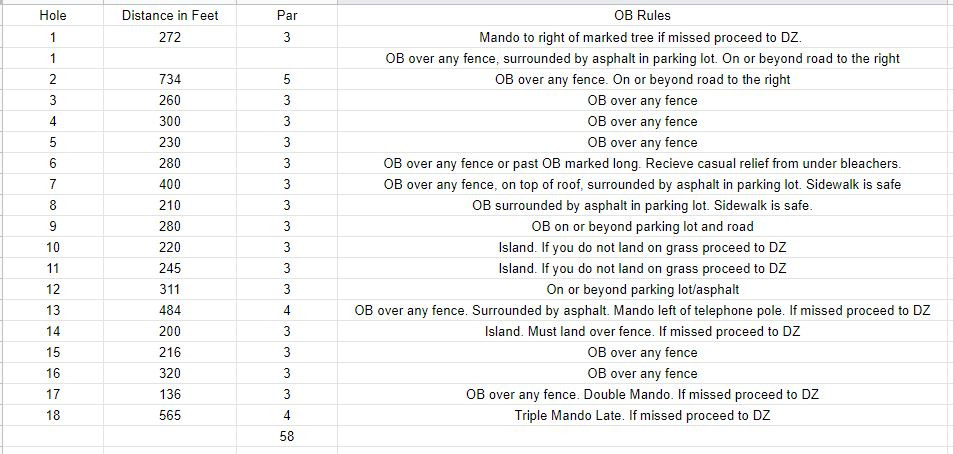Viewport: 953px width, 454px height.
Task: Select the "Distance in Feet" header cell
Action: tap(170, 16)
